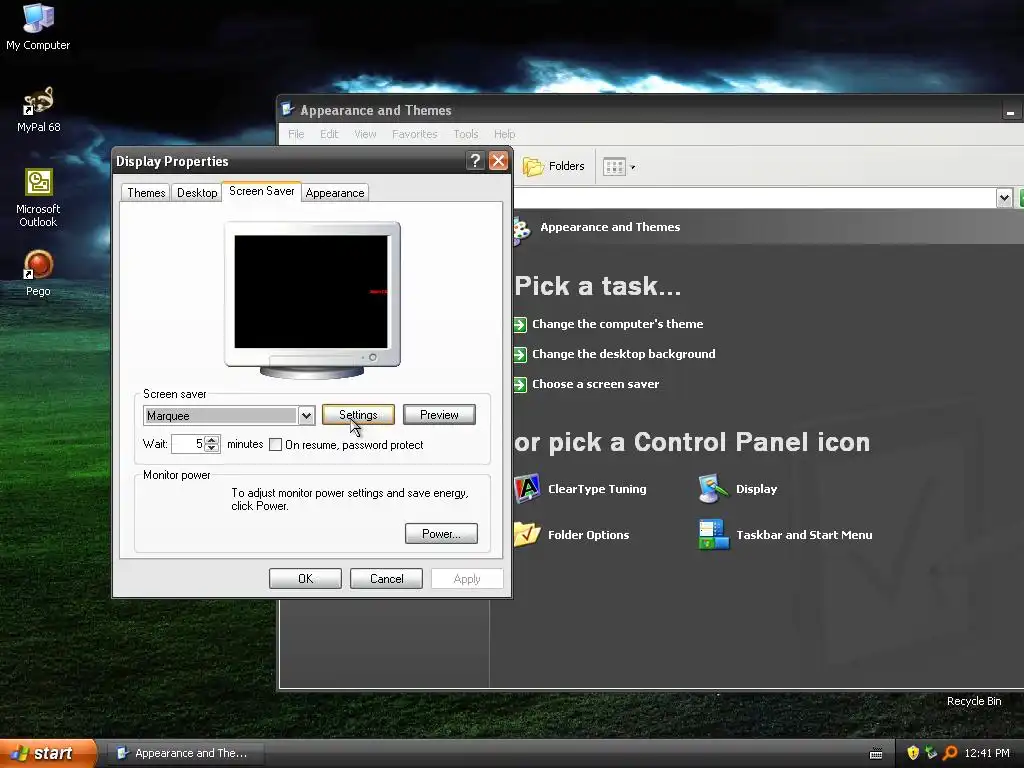Open the Edit menu
1024x768 pixels.
329,134
